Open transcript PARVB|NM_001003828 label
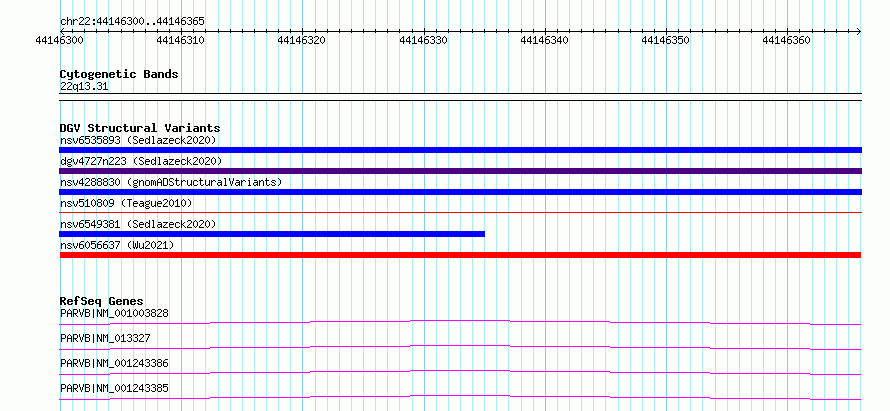This screenshot has width=890, height=411. tap(114, 313)
